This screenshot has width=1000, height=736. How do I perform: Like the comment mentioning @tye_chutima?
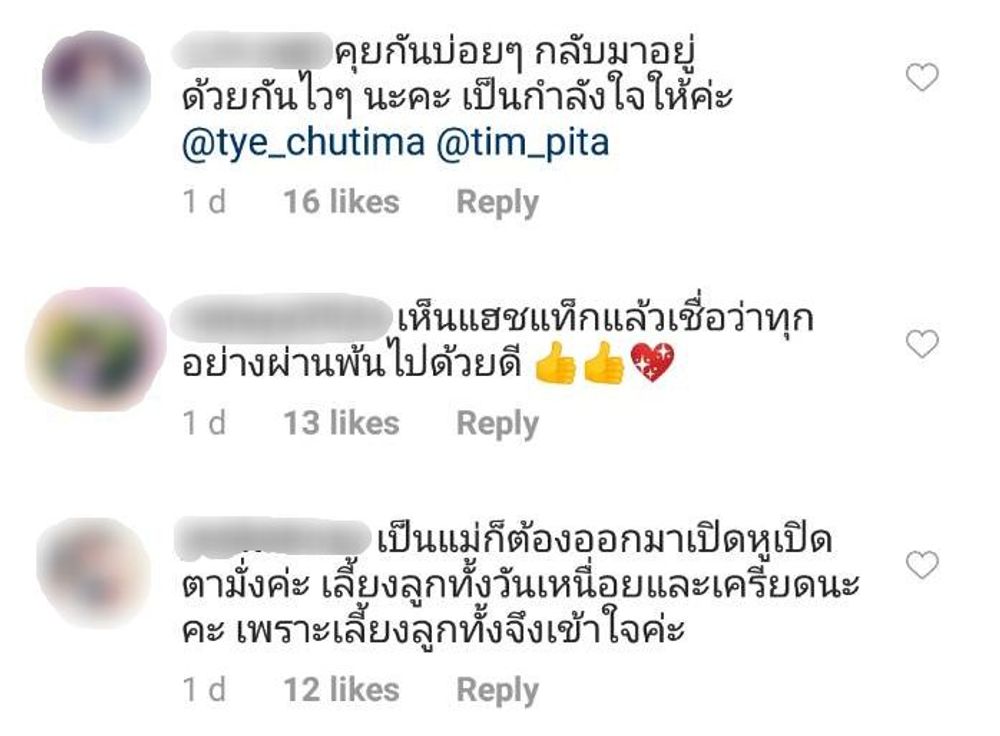tap(922, 77)
